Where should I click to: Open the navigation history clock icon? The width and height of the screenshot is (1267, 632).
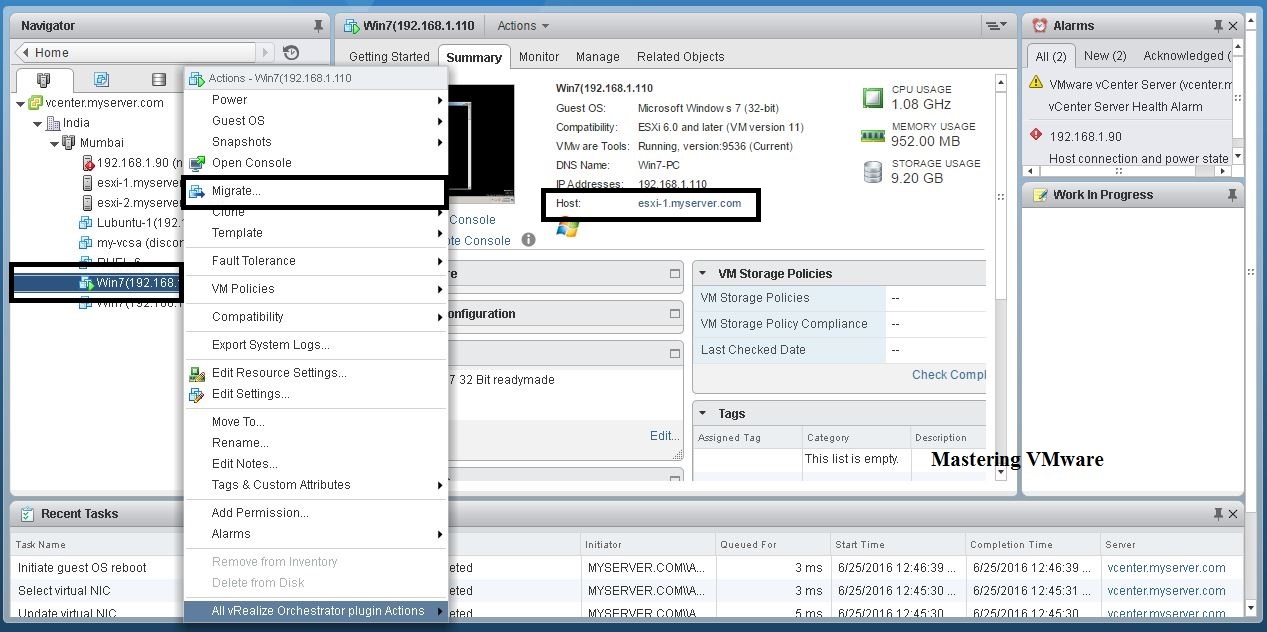(291, 53)
